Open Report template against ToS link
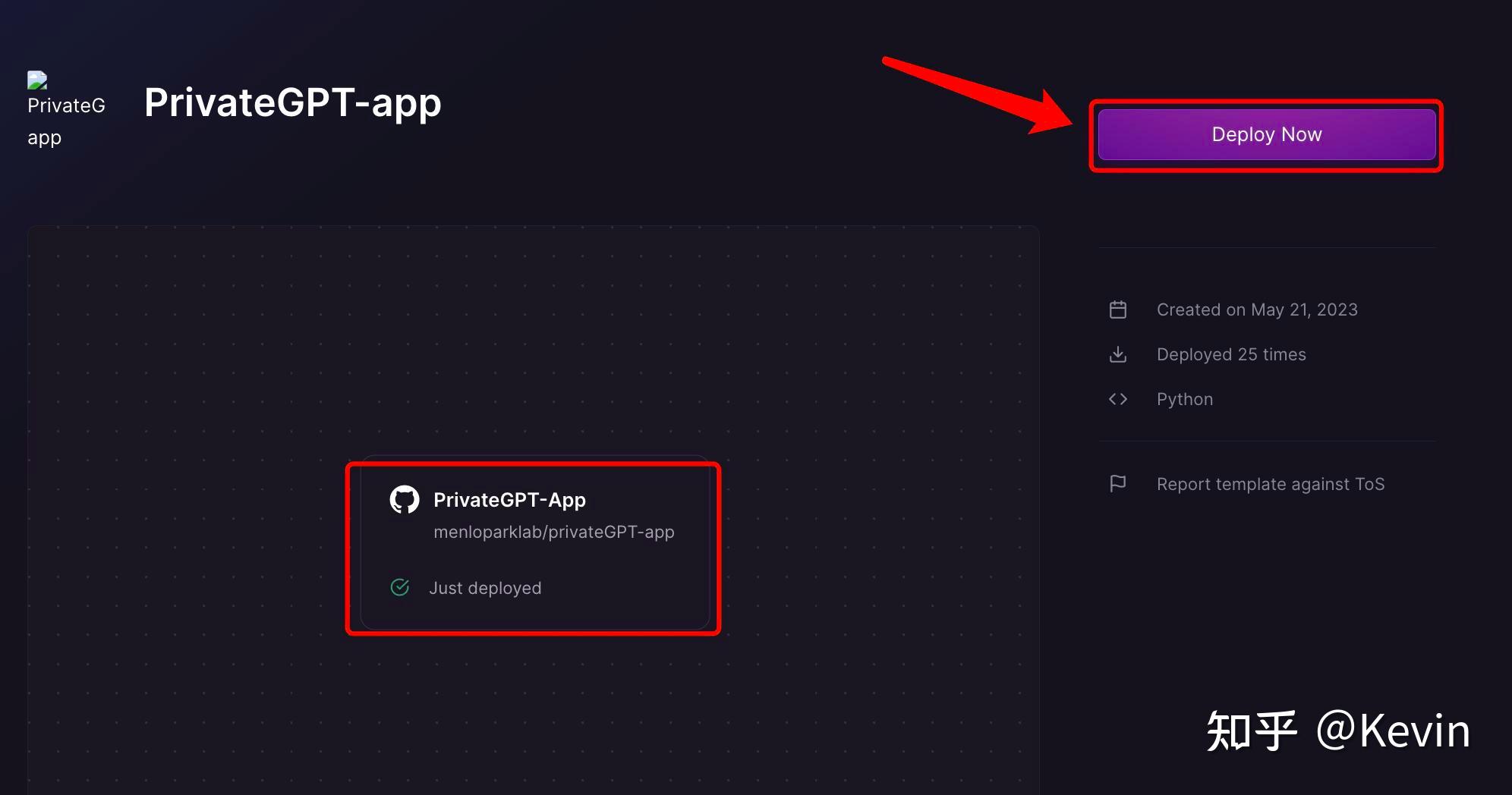The height and width of the screenshot is (795, 1512). [x=1270, y=484]
